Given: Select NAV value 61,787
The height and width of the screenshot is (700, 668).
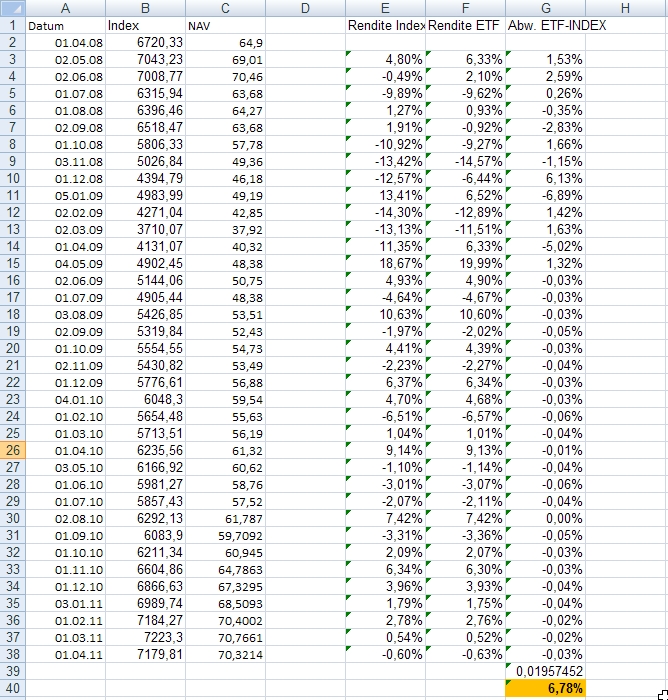Looking at the screenshot, I should click(225, 518).
